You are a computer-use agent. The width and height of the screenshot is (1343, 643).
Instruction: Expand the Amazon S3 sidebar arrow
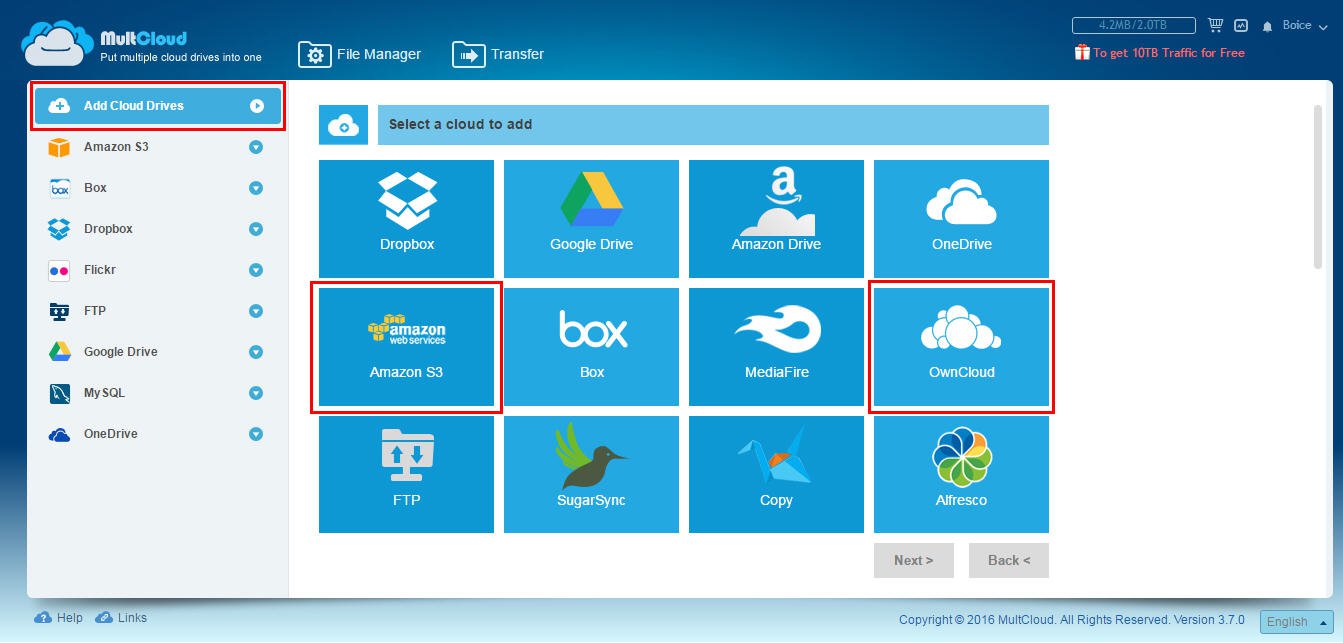pos(256,147)
